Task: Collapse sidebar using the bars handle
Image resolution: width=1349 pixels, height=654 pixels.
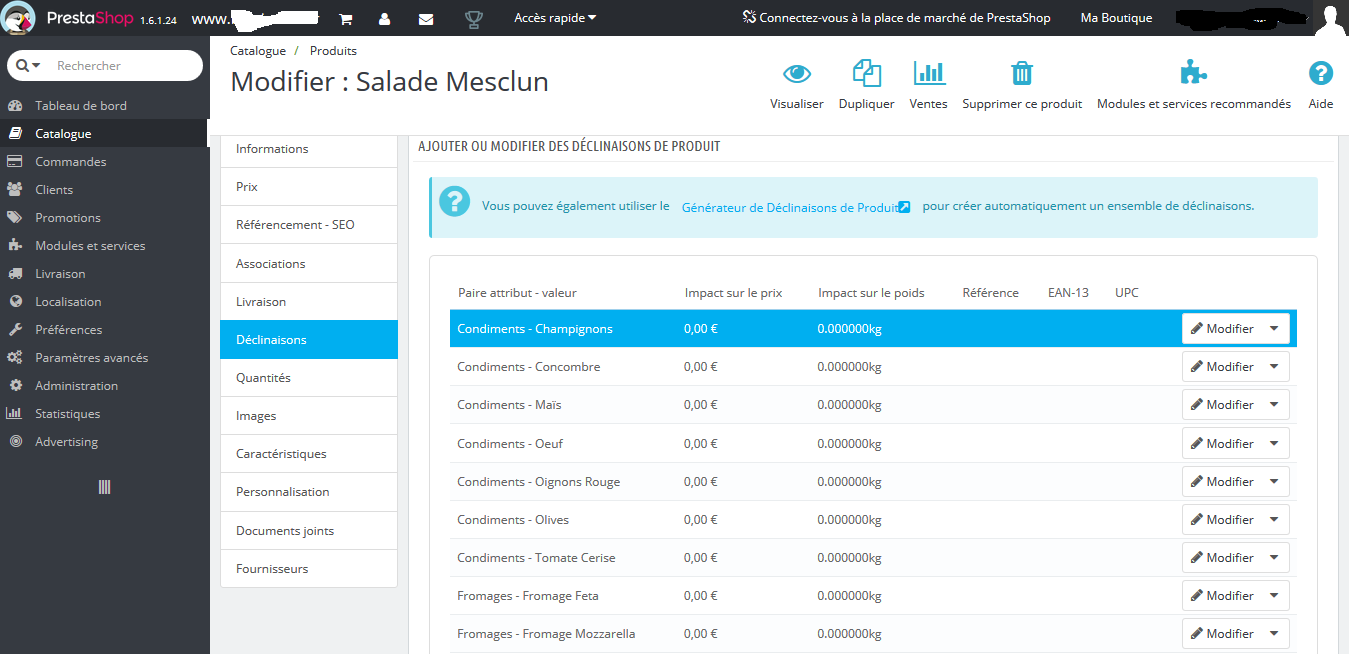Action: [104, 487]
